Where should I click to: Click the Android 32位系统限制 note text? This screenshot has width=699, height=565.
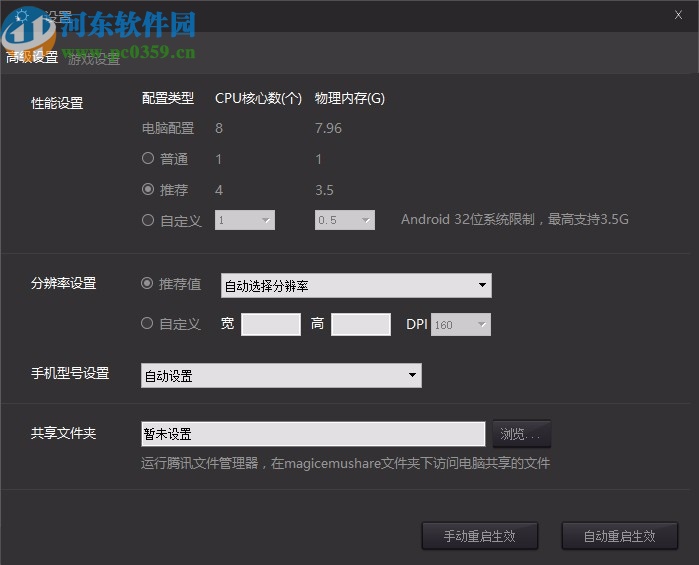click(515, 219)
